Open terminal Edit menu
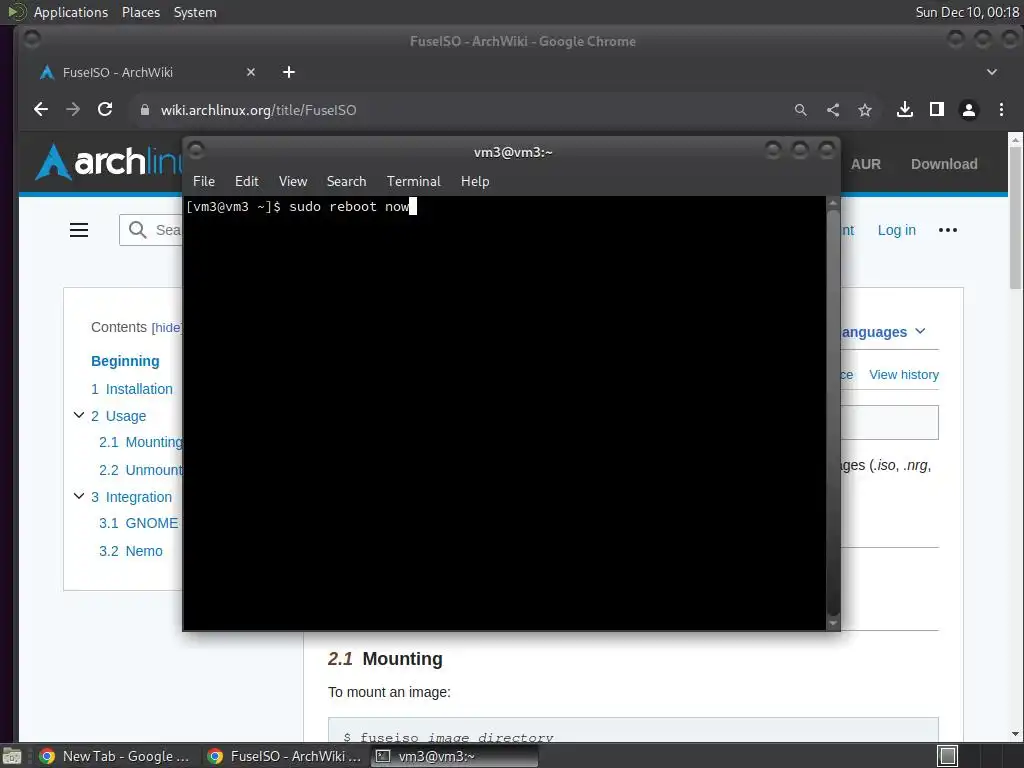Screen dimensions: 1024x768 pyautogui.click(x=247, y=181)
